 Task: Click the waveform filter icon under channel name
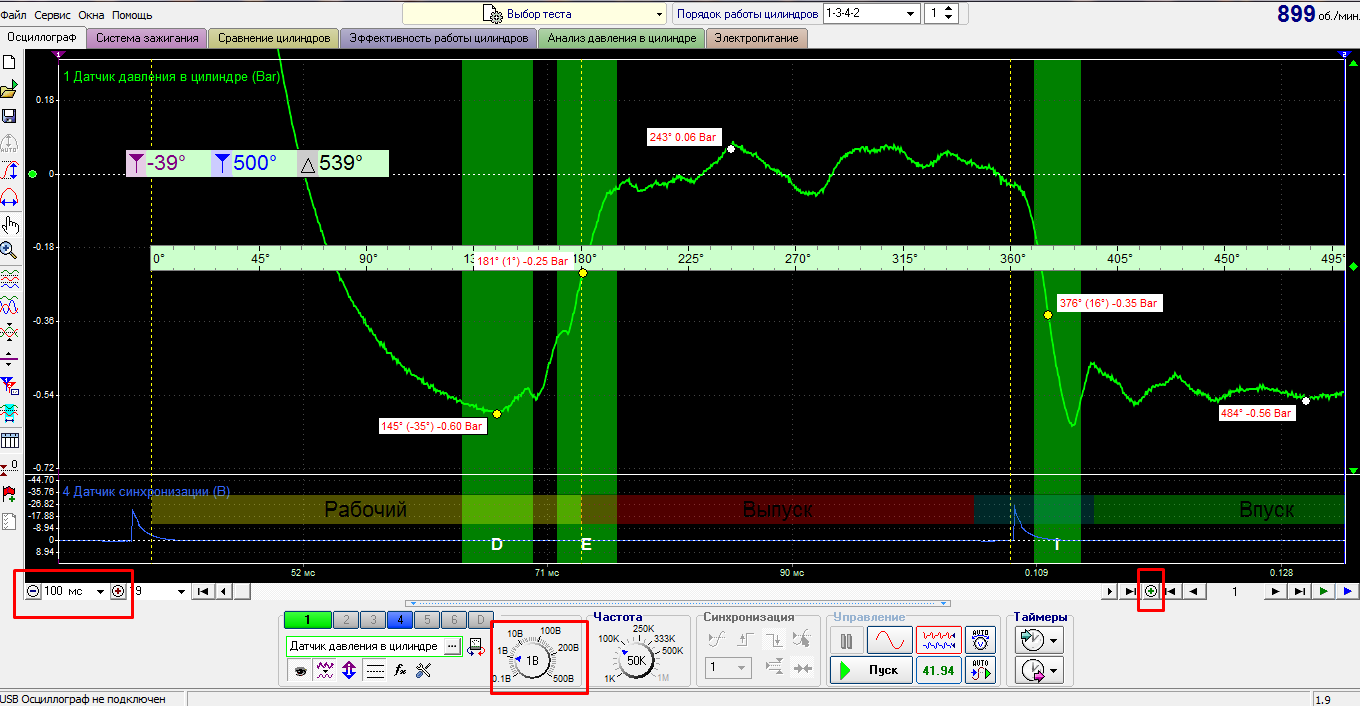[324, 672]
